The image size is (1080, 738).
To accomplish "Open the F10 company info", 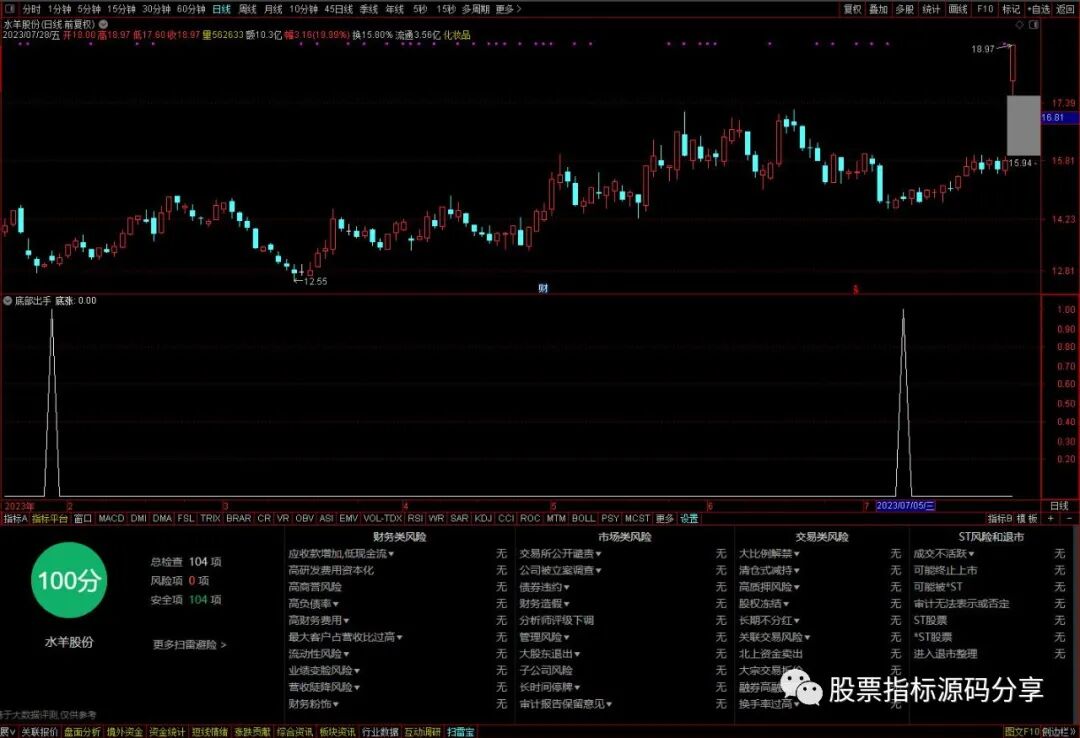I will (985, 9).
